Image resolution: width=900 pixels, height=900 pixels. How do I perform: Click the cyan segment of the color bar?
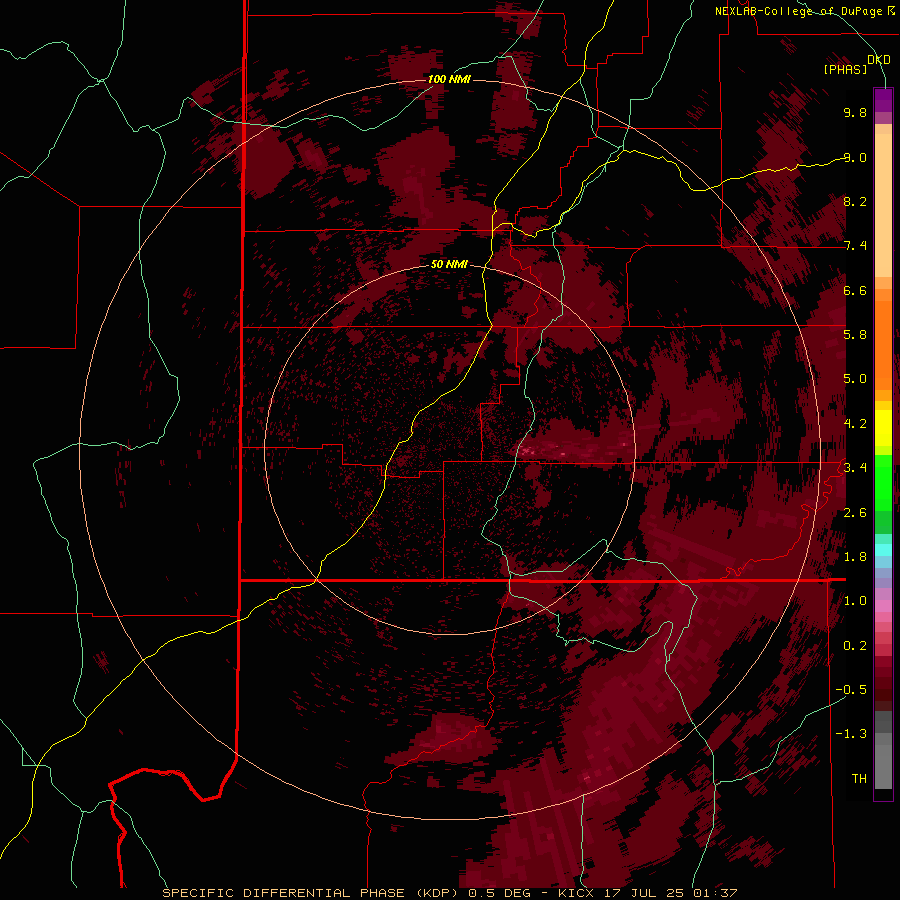883,550
